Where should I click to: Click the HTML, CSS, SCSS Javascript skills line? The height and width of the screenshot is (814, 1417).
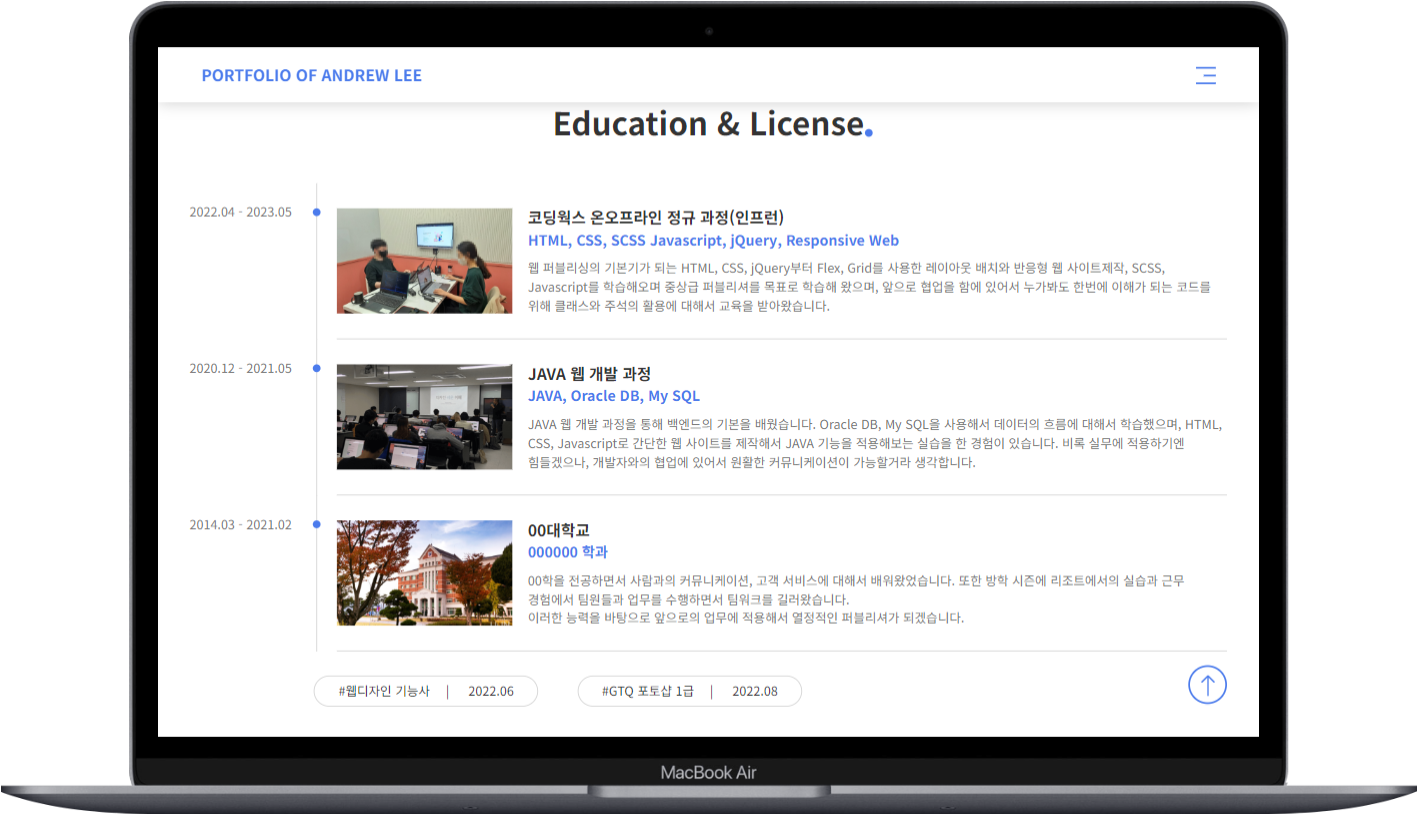(x=713, y=241)
